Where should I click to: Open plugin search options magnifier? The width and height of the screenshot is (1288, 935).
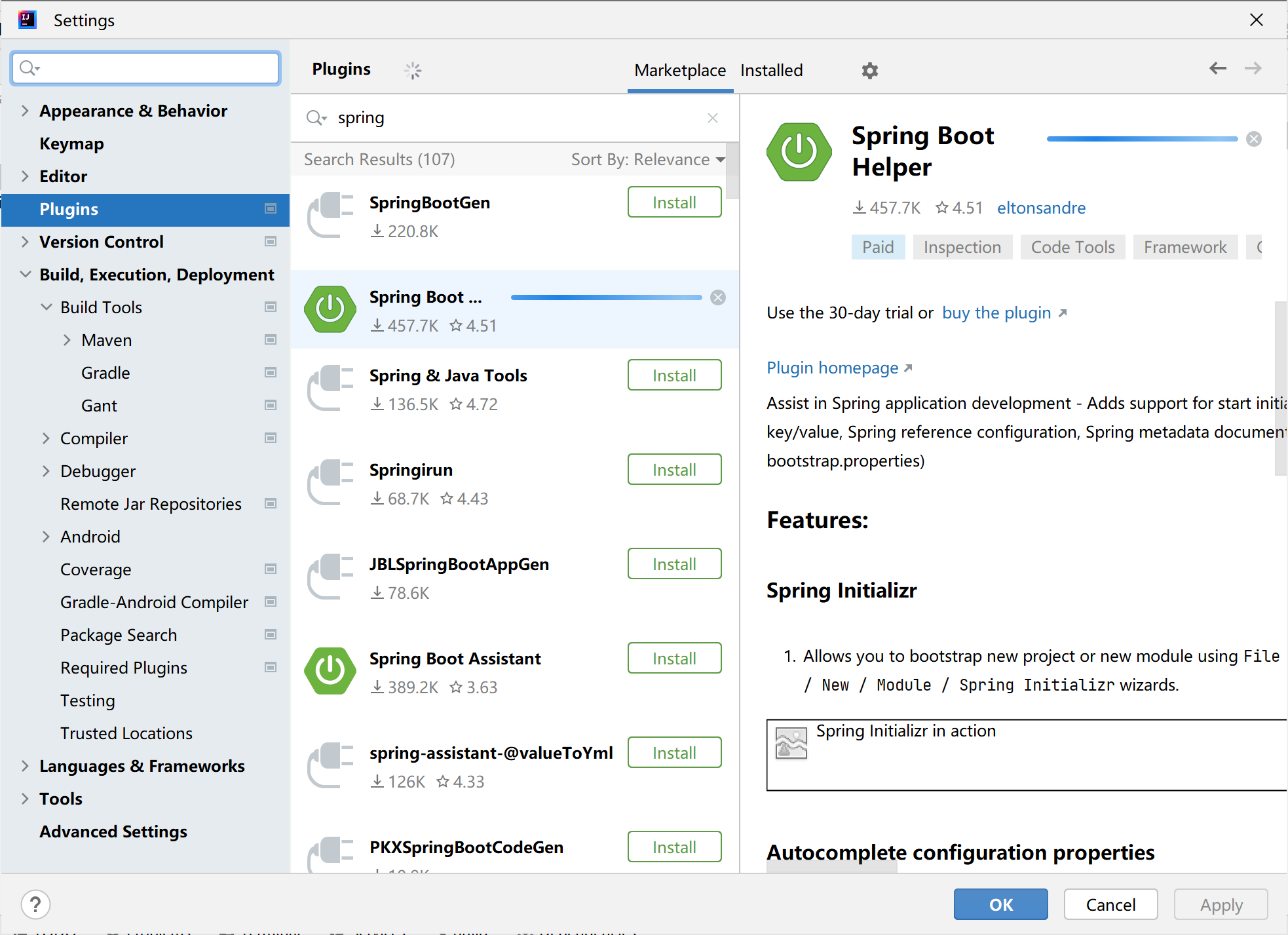316,118
